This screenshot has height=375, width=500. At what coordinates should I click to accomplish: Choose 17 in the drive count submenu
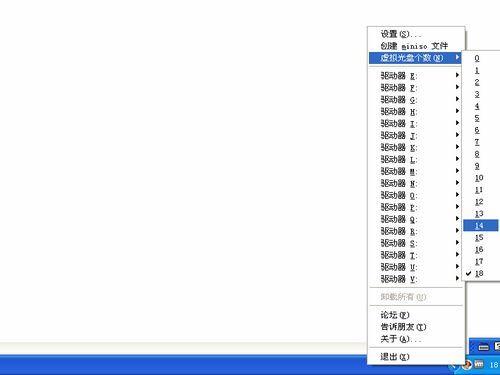point(481,262)
